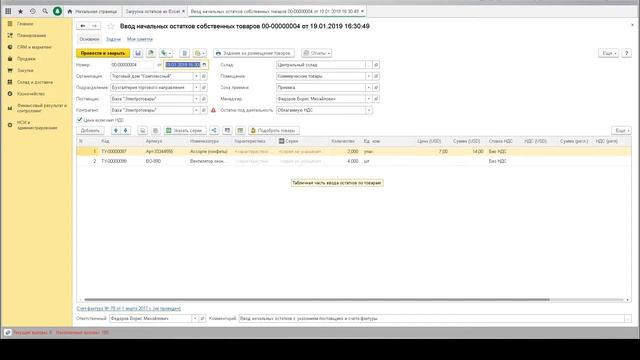This screenshot has height=360, width=640.
Task: Click the horizontal scrollbar under the table
Action: pyautogui.click(x=316, y=300)
